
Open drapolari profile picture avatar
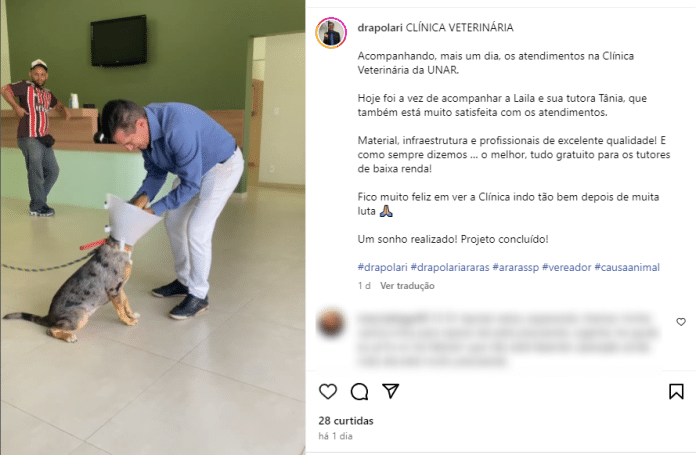pyautogui.click(x=331, y=33)
